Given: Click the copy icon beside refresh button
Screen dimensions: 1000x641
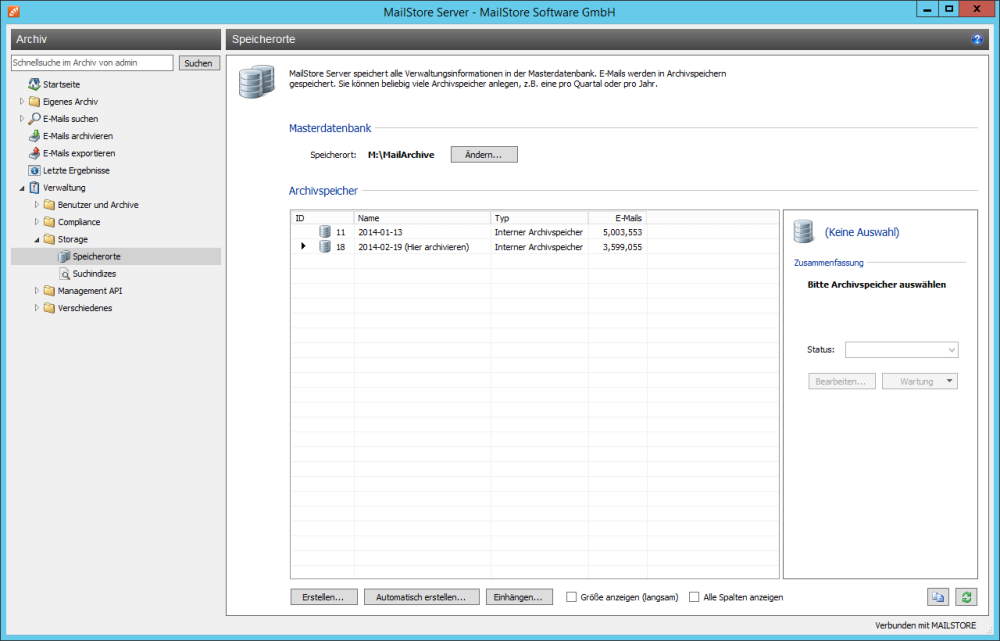Looking at the screenshot, I should coord(938,597).
